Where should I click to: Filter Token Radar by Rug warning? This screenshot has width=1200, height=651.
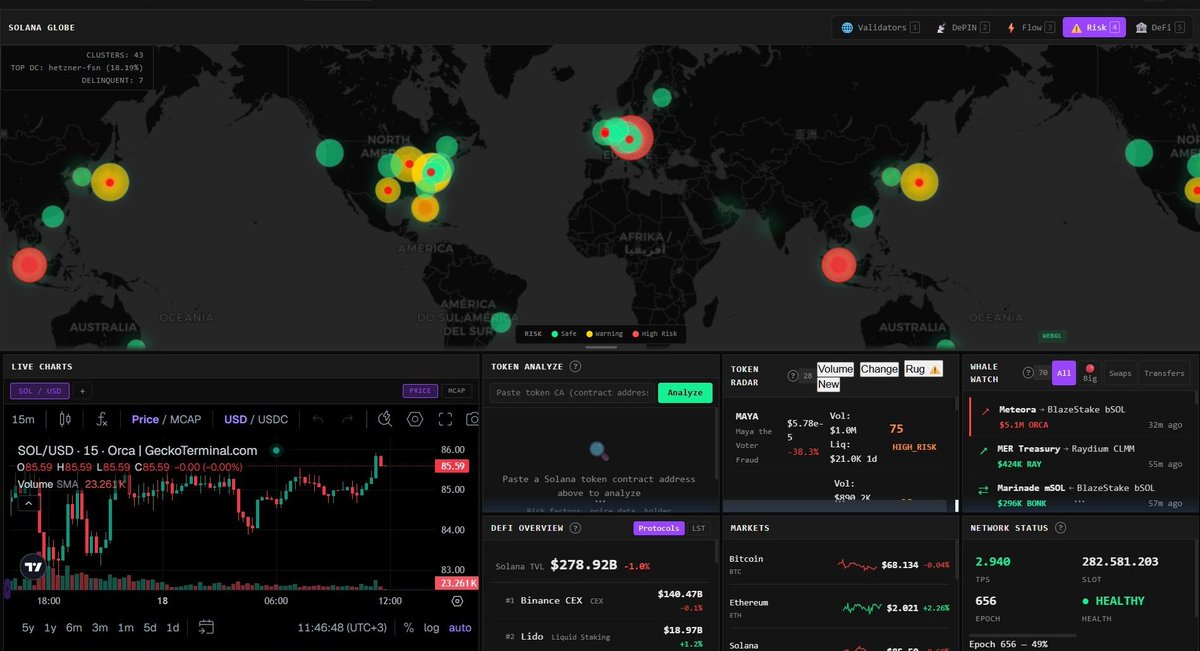(x=923, y=369)
